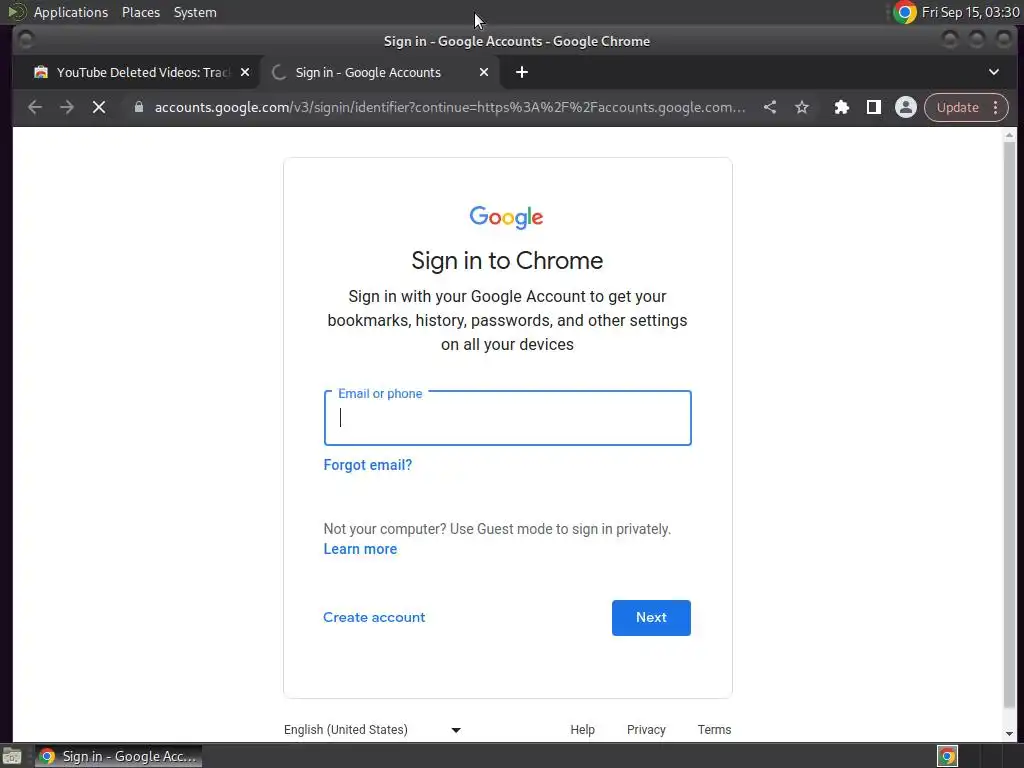Screen dimensions: 1024x768
Task: Open a new tab with plus icon
Action: (521, 72)
